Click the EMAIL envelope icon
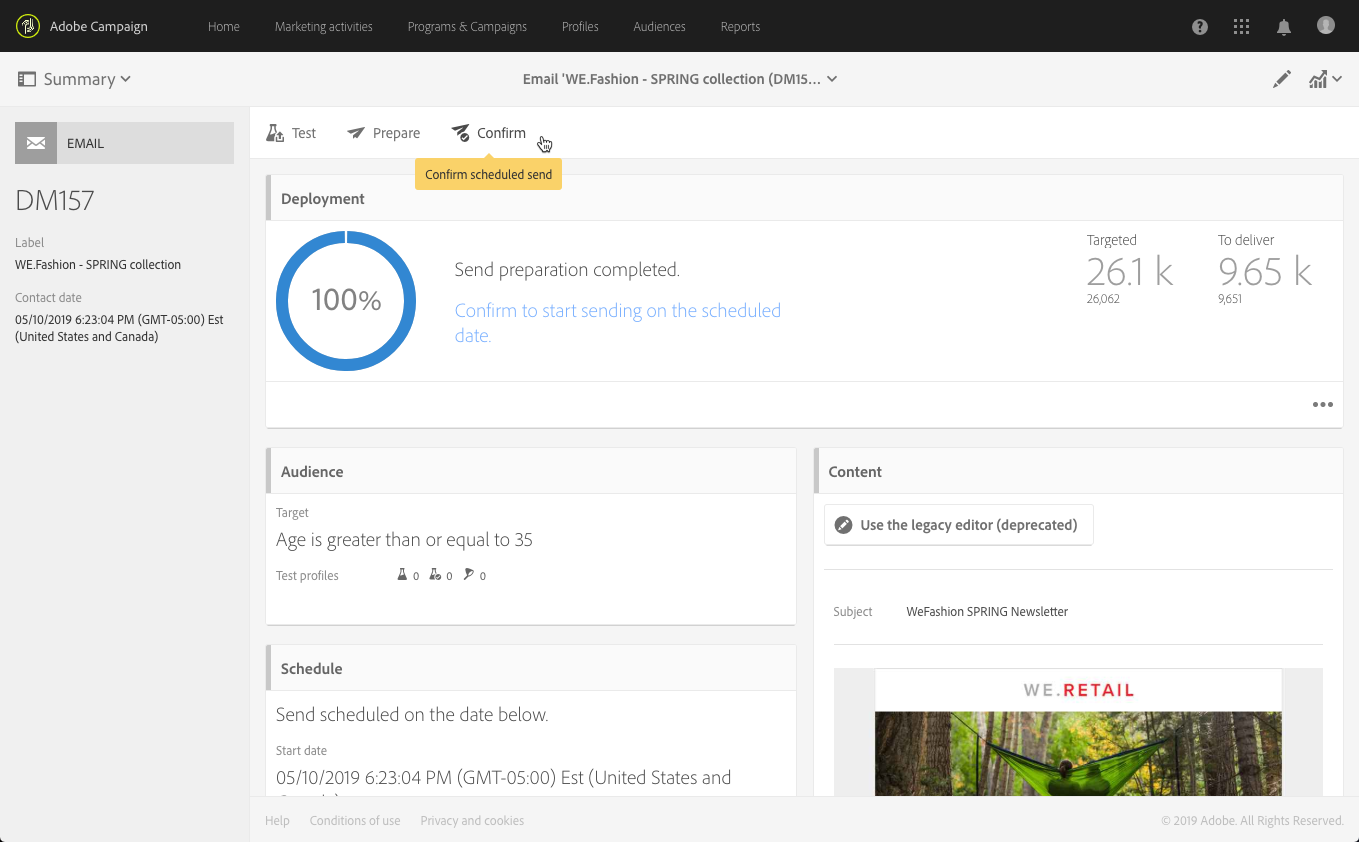Screen dimensions: 1359x842 [x=36, y=143]
